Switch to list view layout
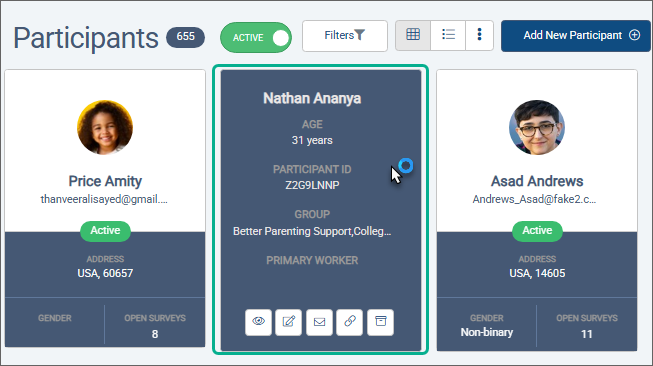The height and width of the screenshot is (366, 653). pos(448,35)
